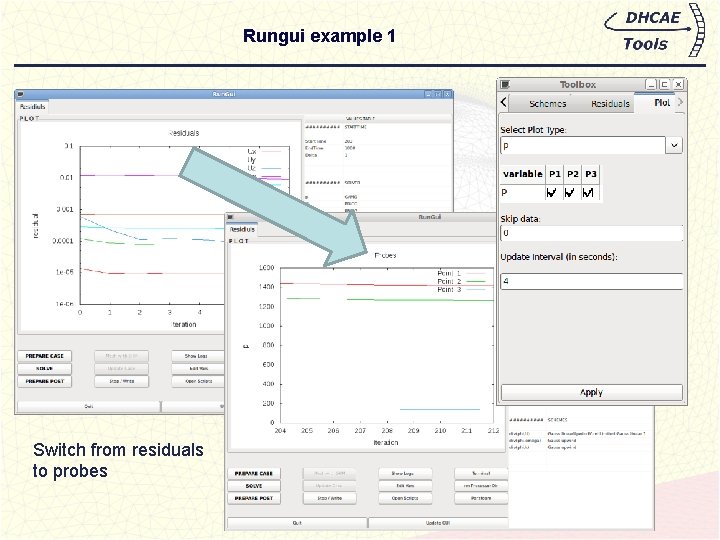The image size is (720, 540).
Task: Toggle the P2 checkbox for variable p
Action: 570,192
